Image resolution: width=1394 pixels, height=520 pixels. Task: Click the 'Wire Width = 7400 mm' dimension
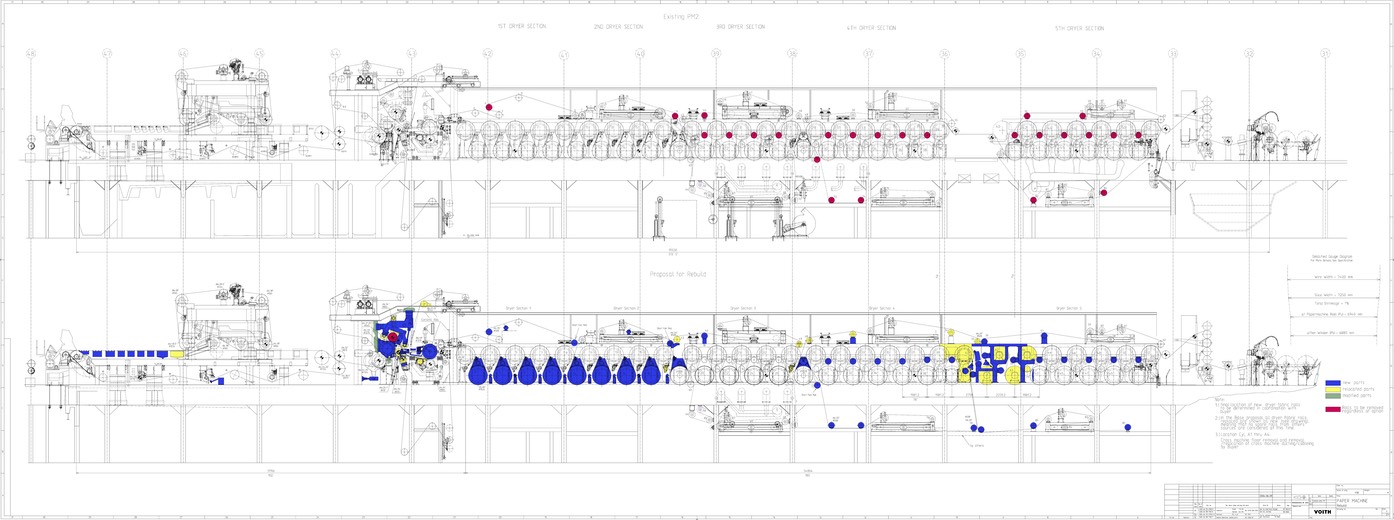tap(1334, 277)
